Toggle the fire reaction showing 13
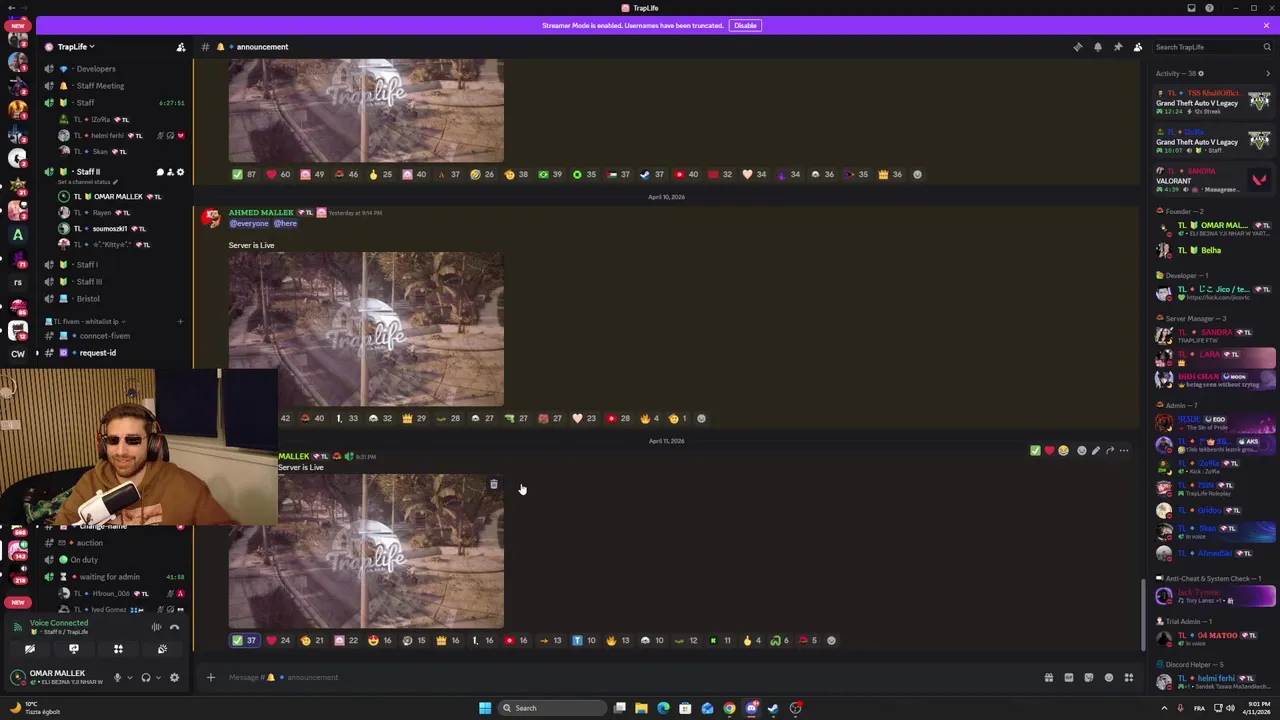This screenshot has height=720, width=1280. click(x=618, y=640)
